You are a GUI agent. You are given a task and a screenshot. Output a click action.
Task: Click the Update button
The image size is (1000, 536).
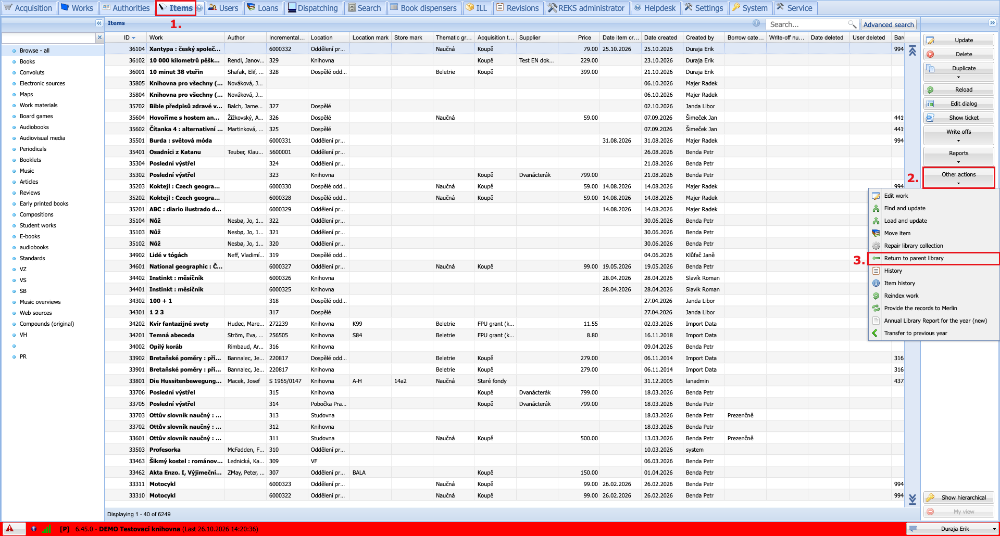click(x=959, y=40)
